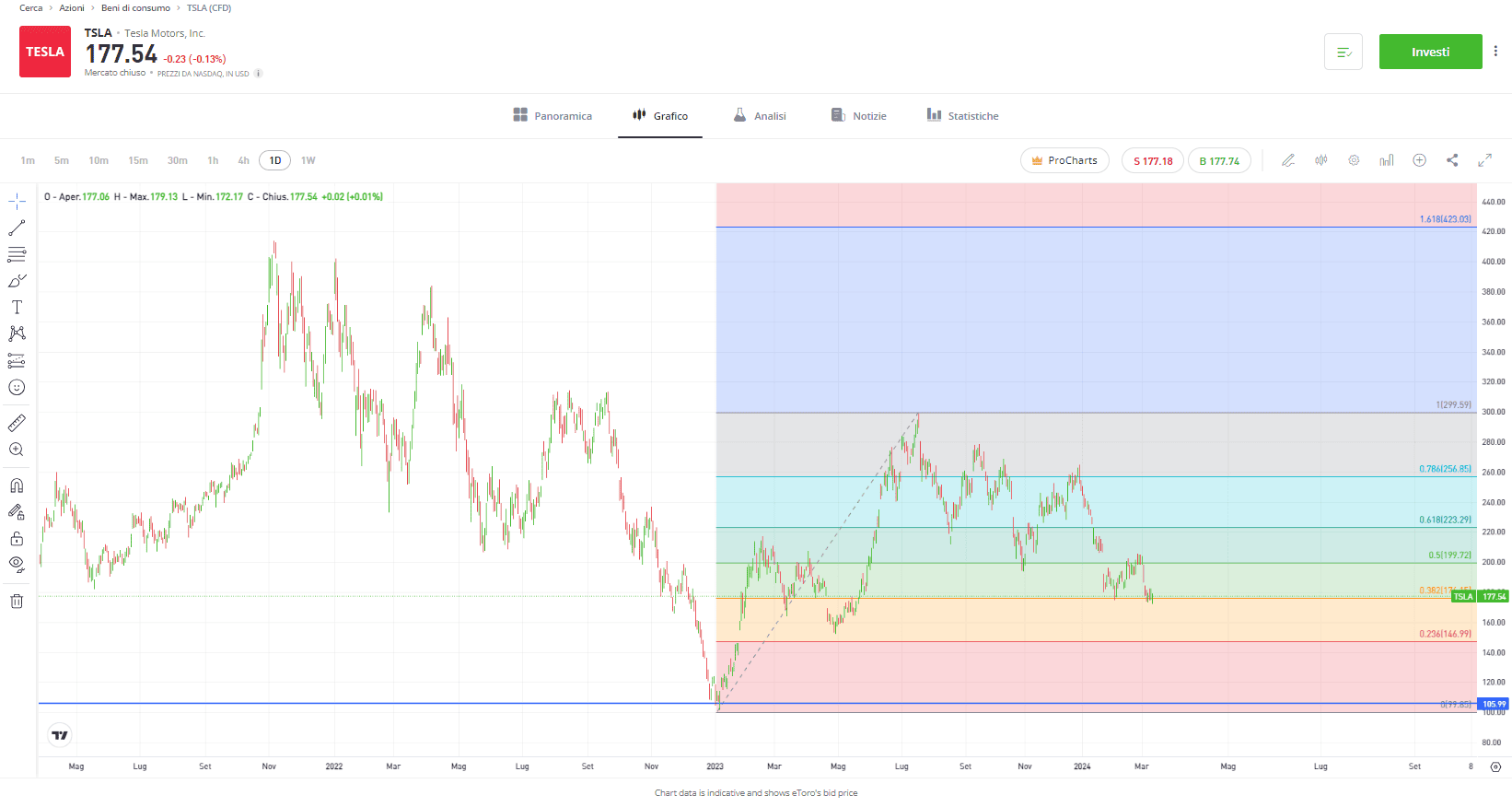Open the indicators bar-chart icon
This screenshot has height=807, width=1512.
(x=1387, y=160)
